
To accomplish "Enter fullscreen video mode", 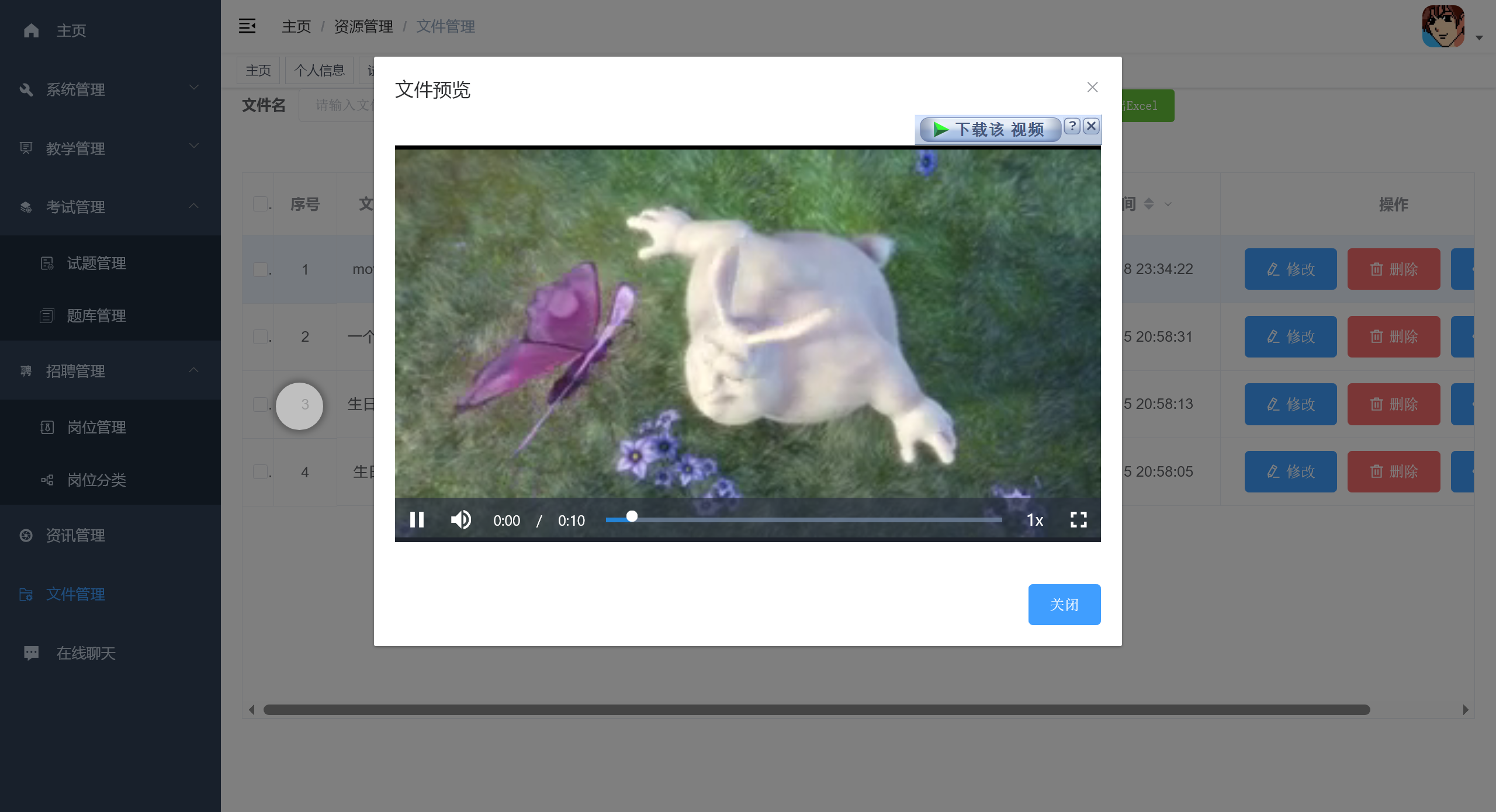I will [1078, 519].
